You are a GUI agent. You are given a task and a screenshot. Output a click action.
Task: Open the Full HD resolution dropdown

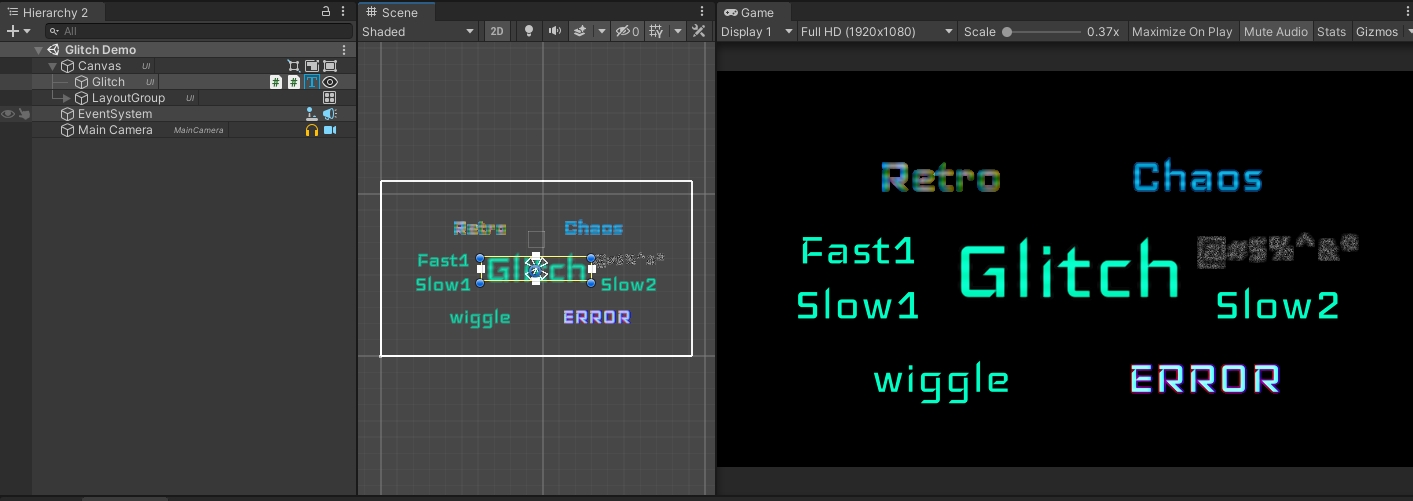click(x=877, y=31)
